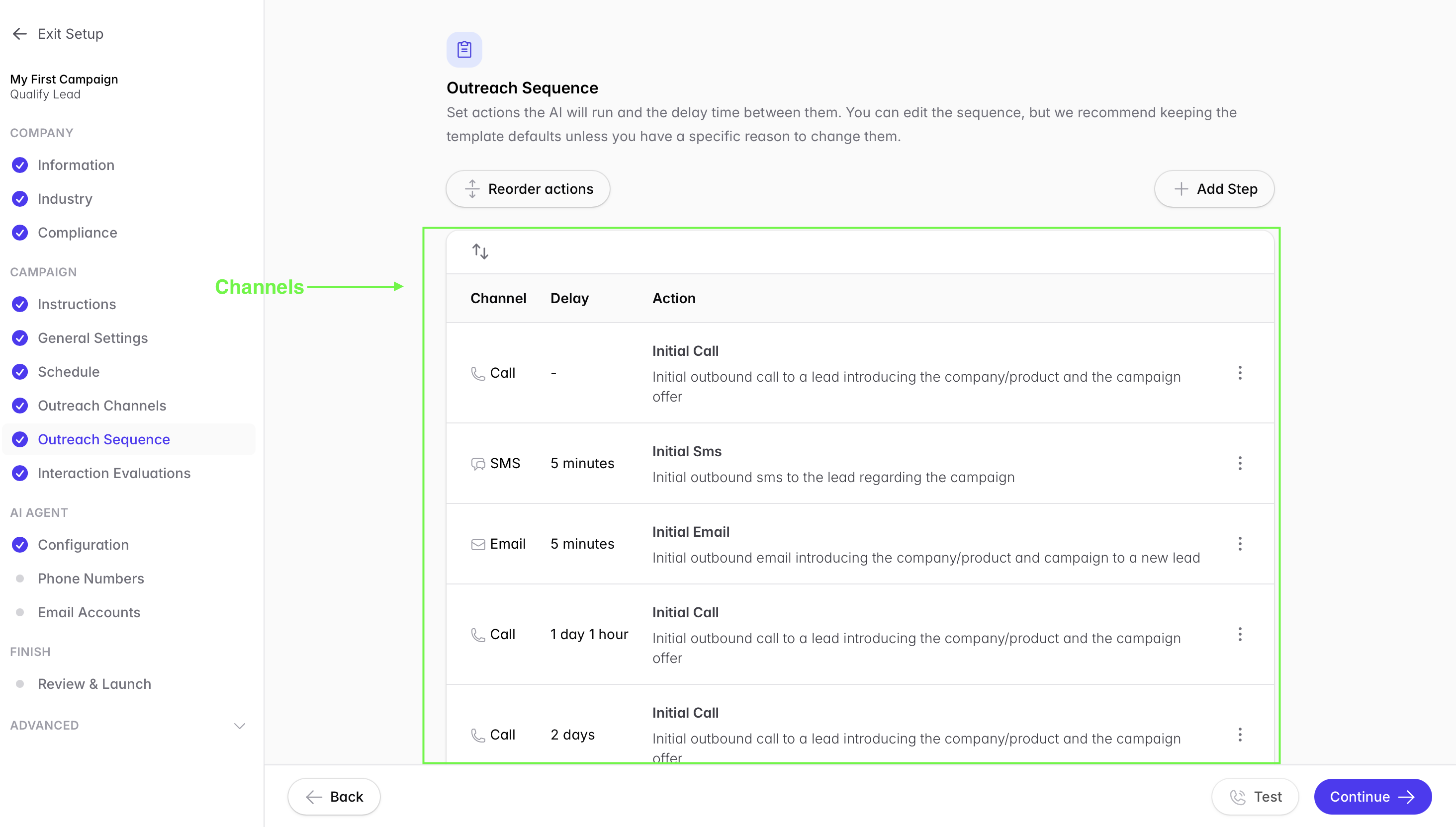Click the SMS row's 5 minutes delay

[582, 464]
